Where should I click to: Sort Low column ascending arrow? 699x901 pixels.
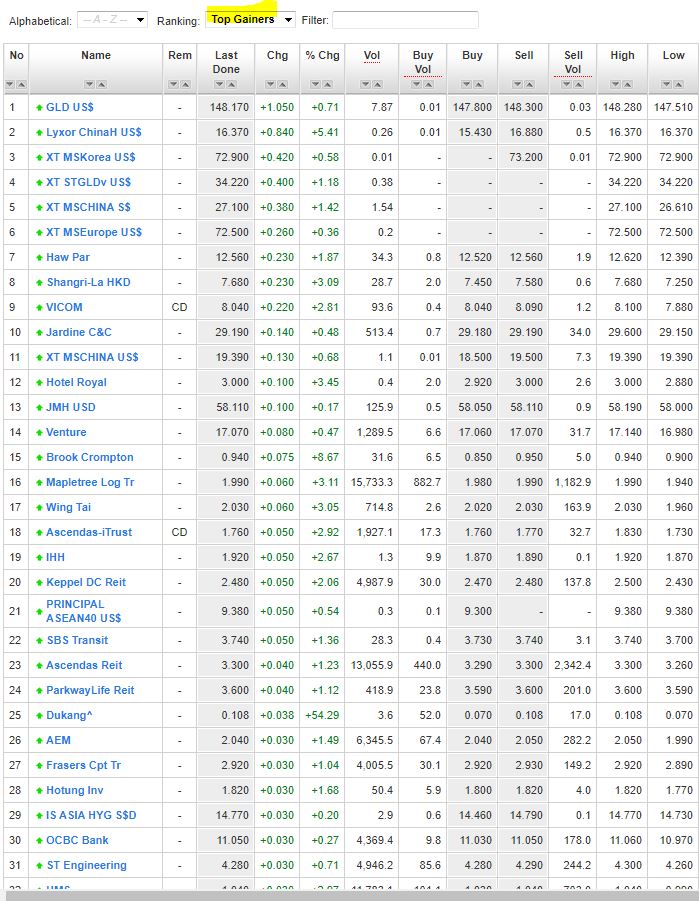(679, 84)
